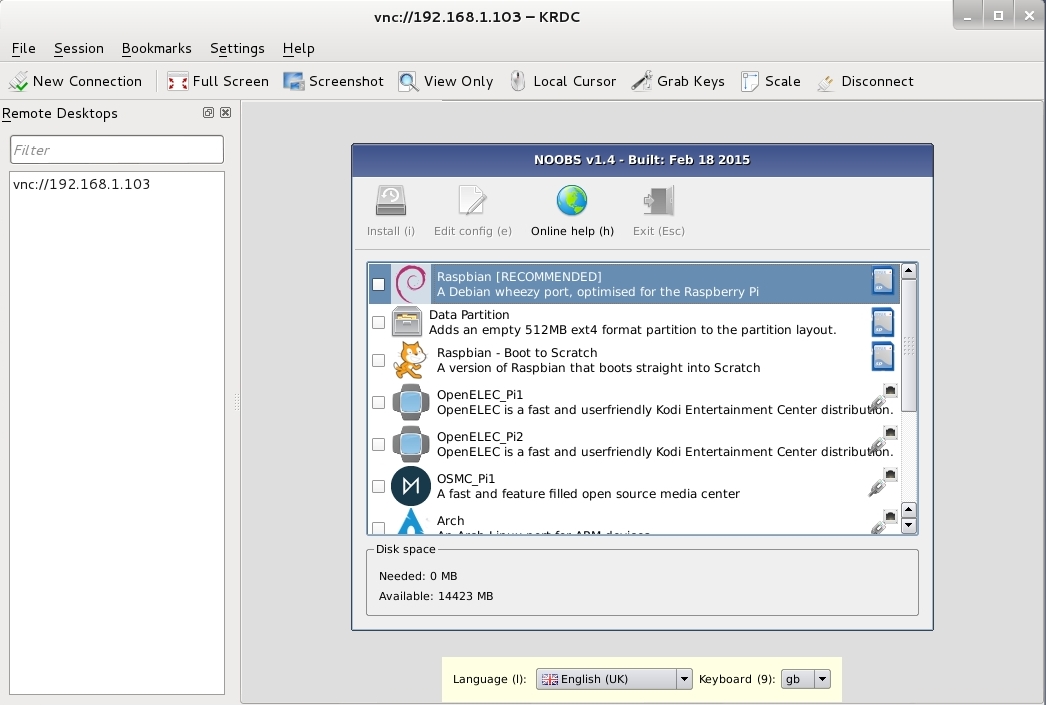Click network cable icon on OSMC_Pi1 row

tap(883, 482)
